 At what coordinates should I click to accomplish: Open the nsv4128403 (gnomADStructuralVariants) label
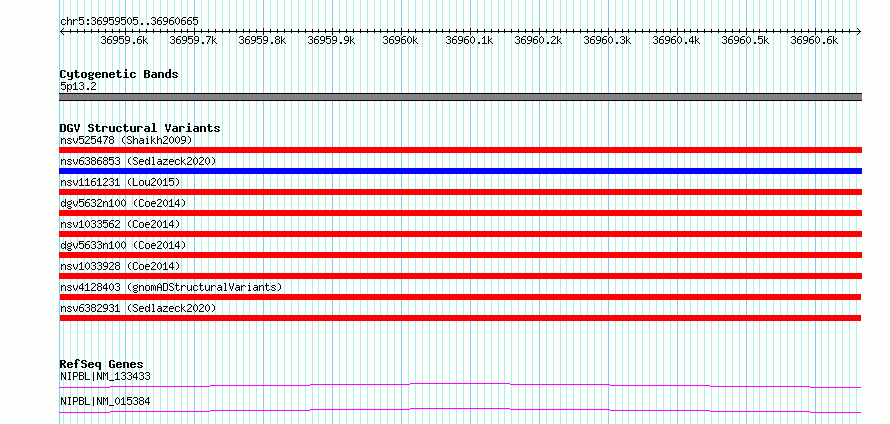coord(171,287)
